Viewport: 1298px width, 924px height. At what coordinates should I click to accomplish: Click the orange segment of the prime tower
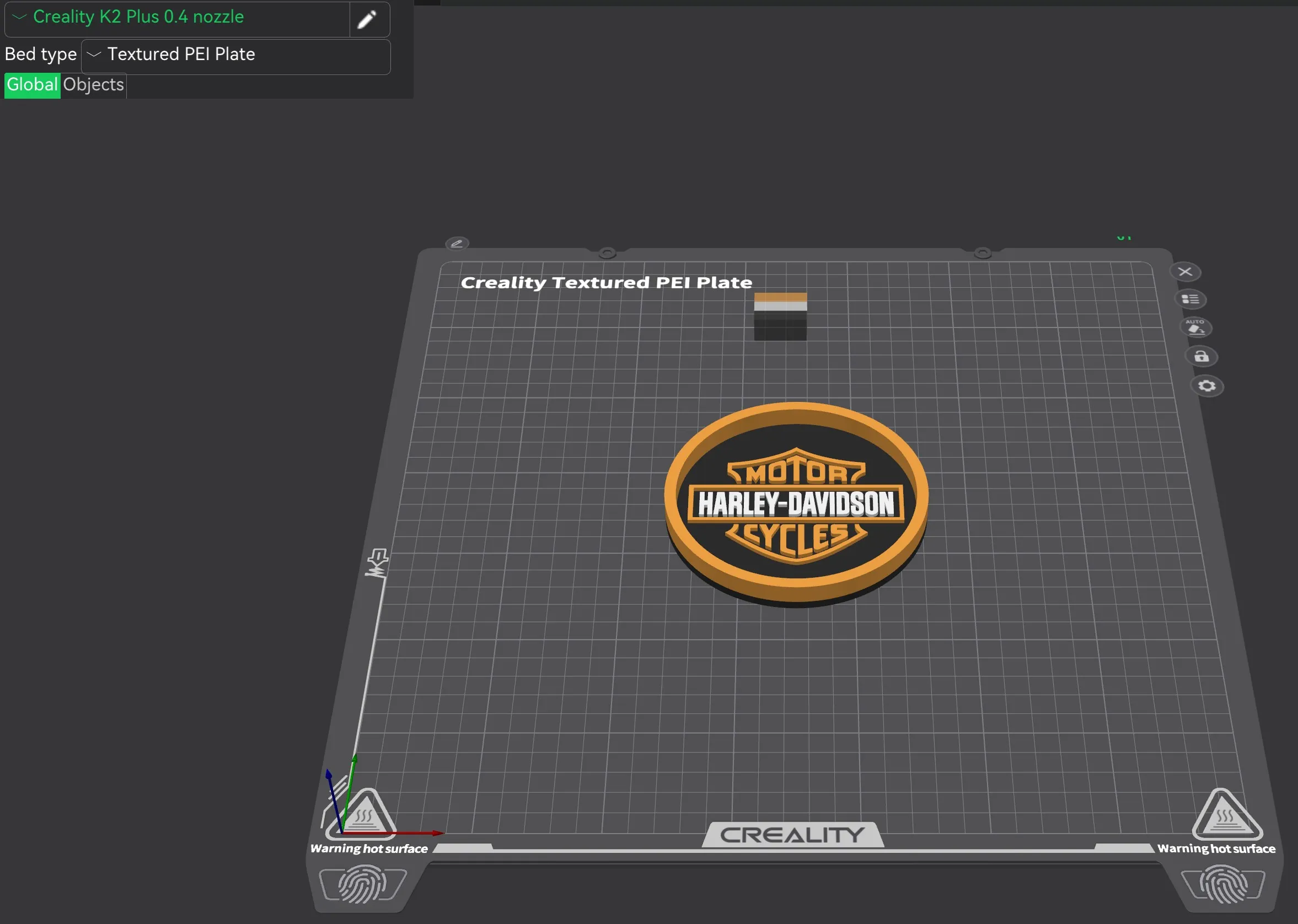coord(780,298)
